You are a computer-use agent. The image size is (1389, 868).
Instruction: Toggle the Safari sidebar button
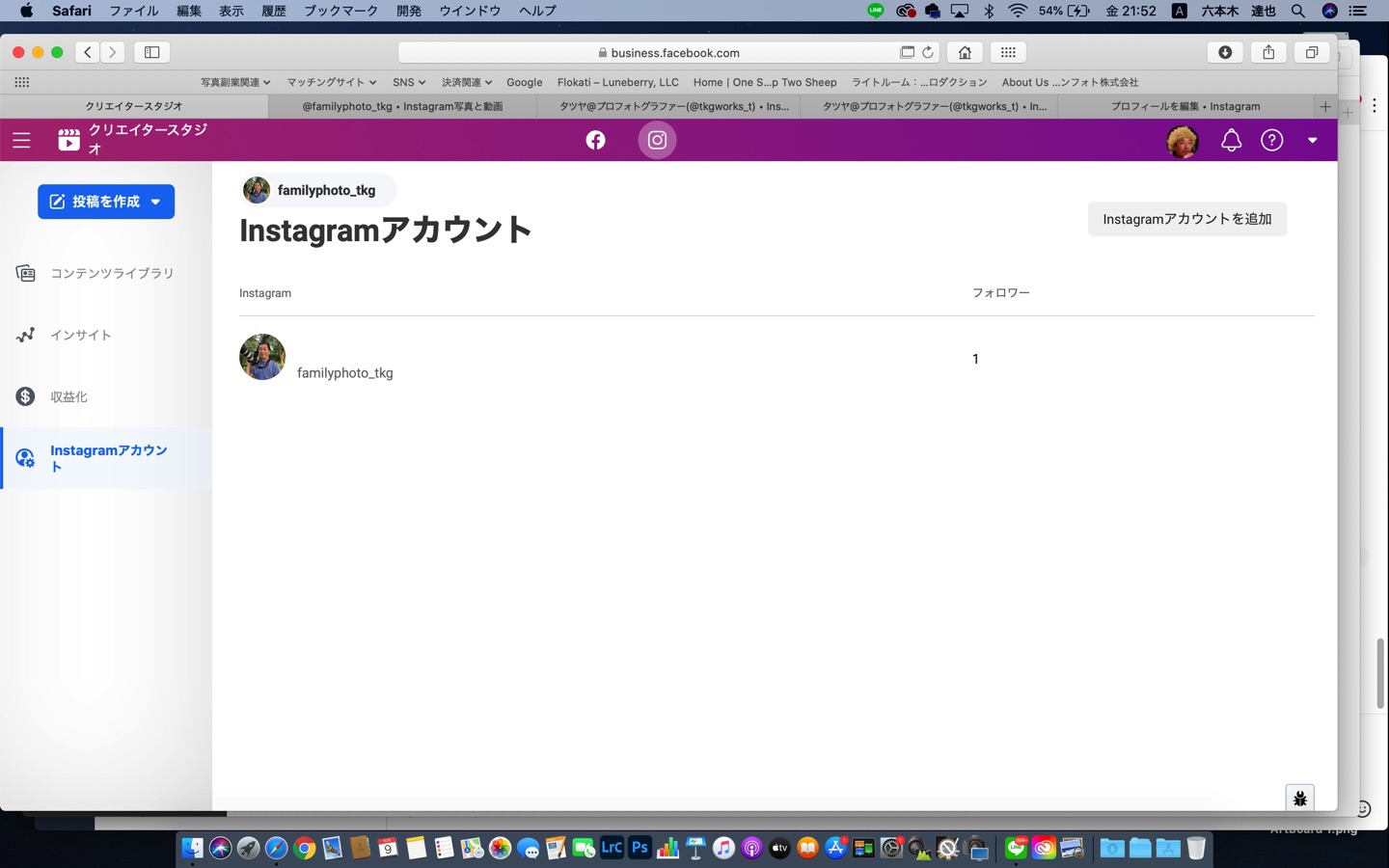(151, 52)
